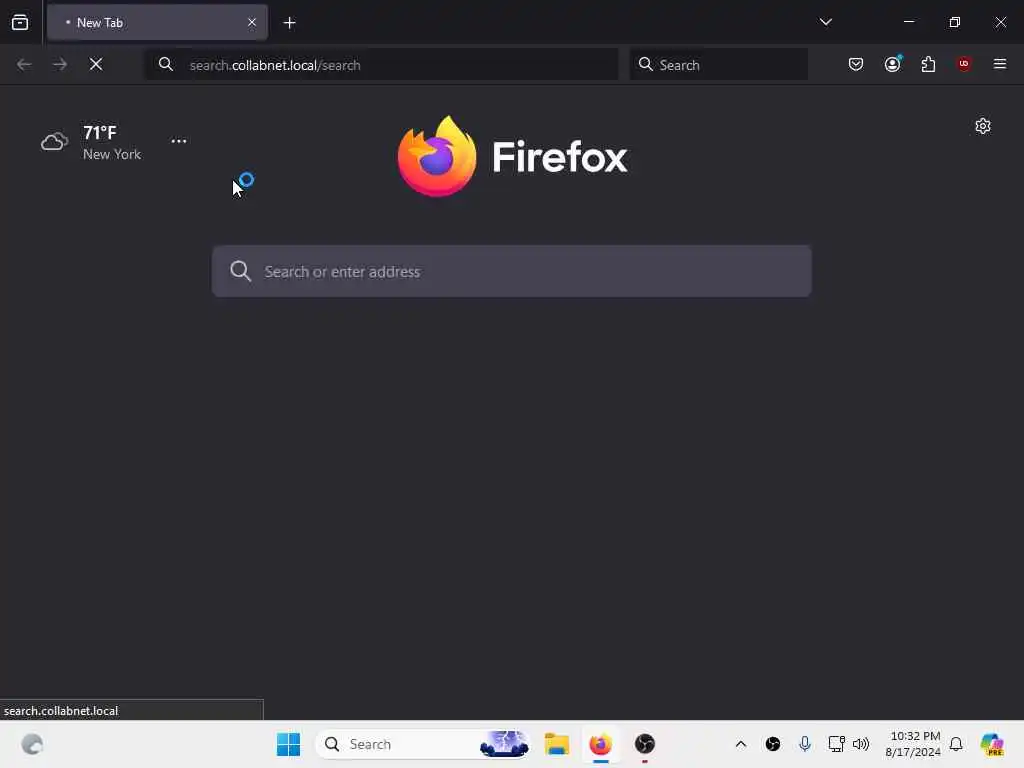Viewport: 1024px width, 768px height.
Task: Open the Extensions puzzle icon
Action: click(928, 64)
